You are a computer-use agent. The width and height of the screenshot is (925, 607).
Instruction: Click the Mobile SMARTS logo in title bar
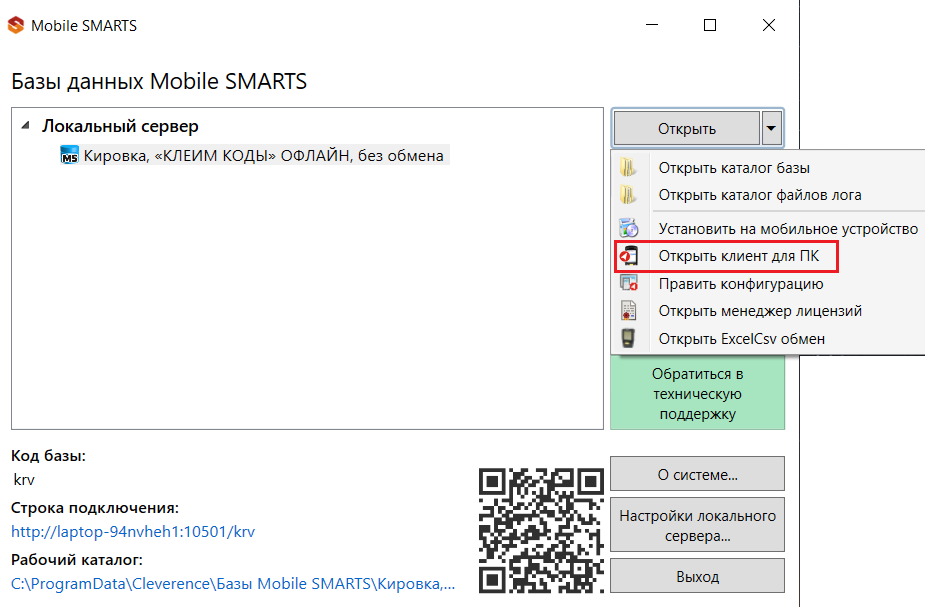[16, 25]
